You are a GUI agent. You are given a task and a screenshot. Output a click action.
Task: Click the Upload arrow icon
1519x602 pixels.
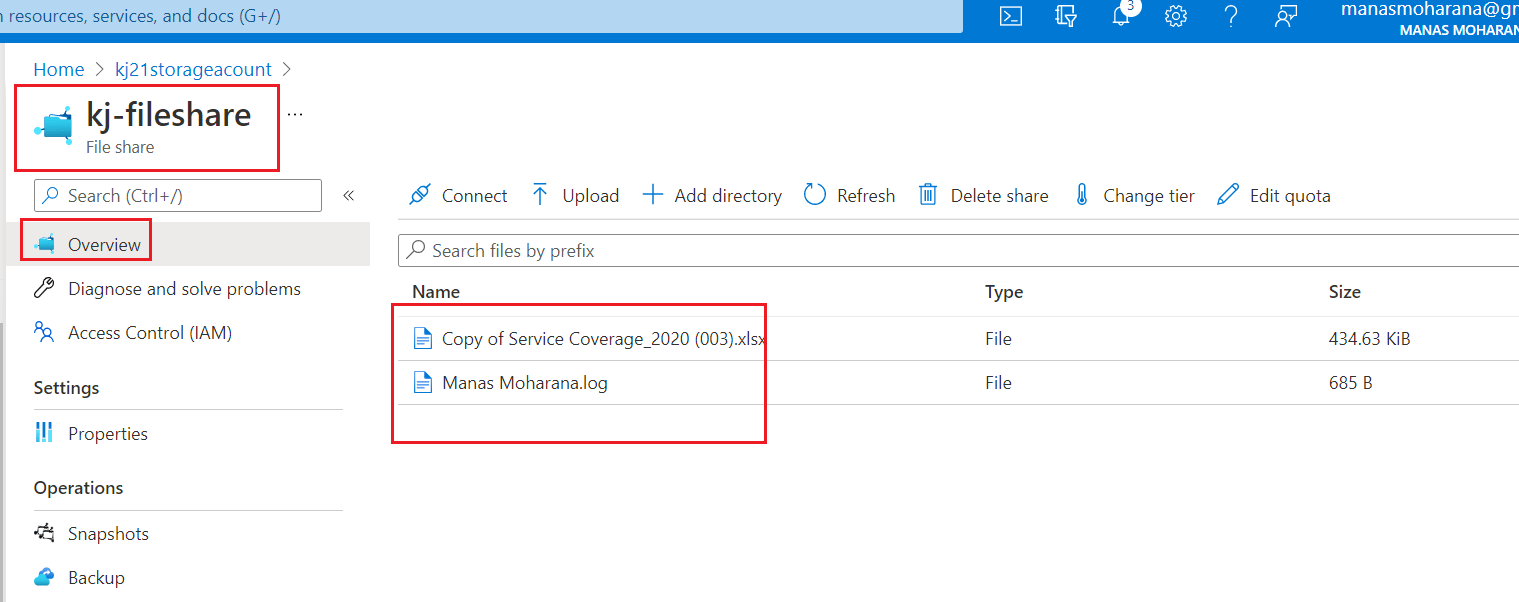tap(540, 195)
